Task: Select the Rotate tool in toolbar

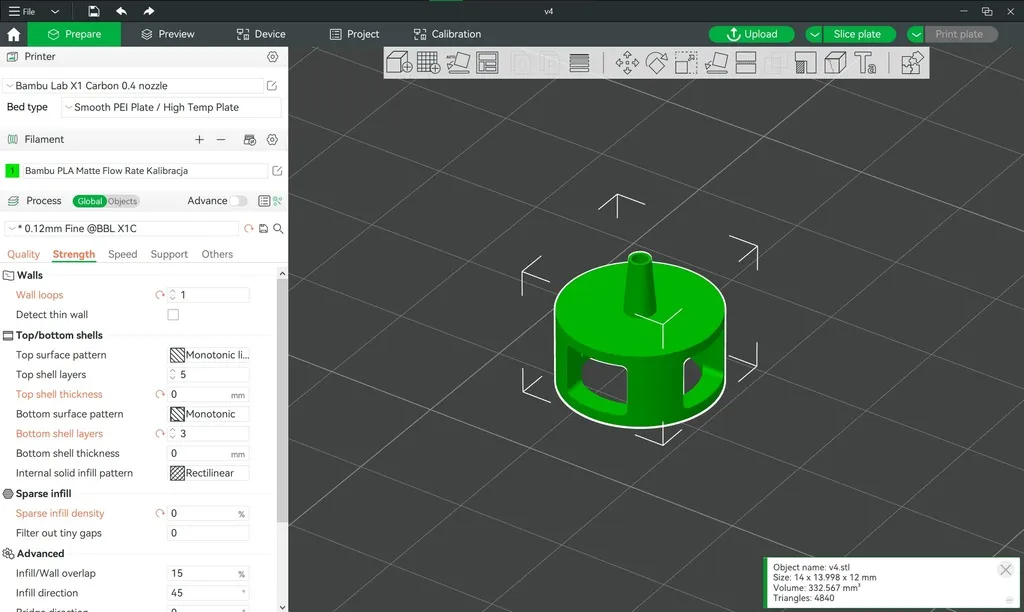Action: pos(656,63)
